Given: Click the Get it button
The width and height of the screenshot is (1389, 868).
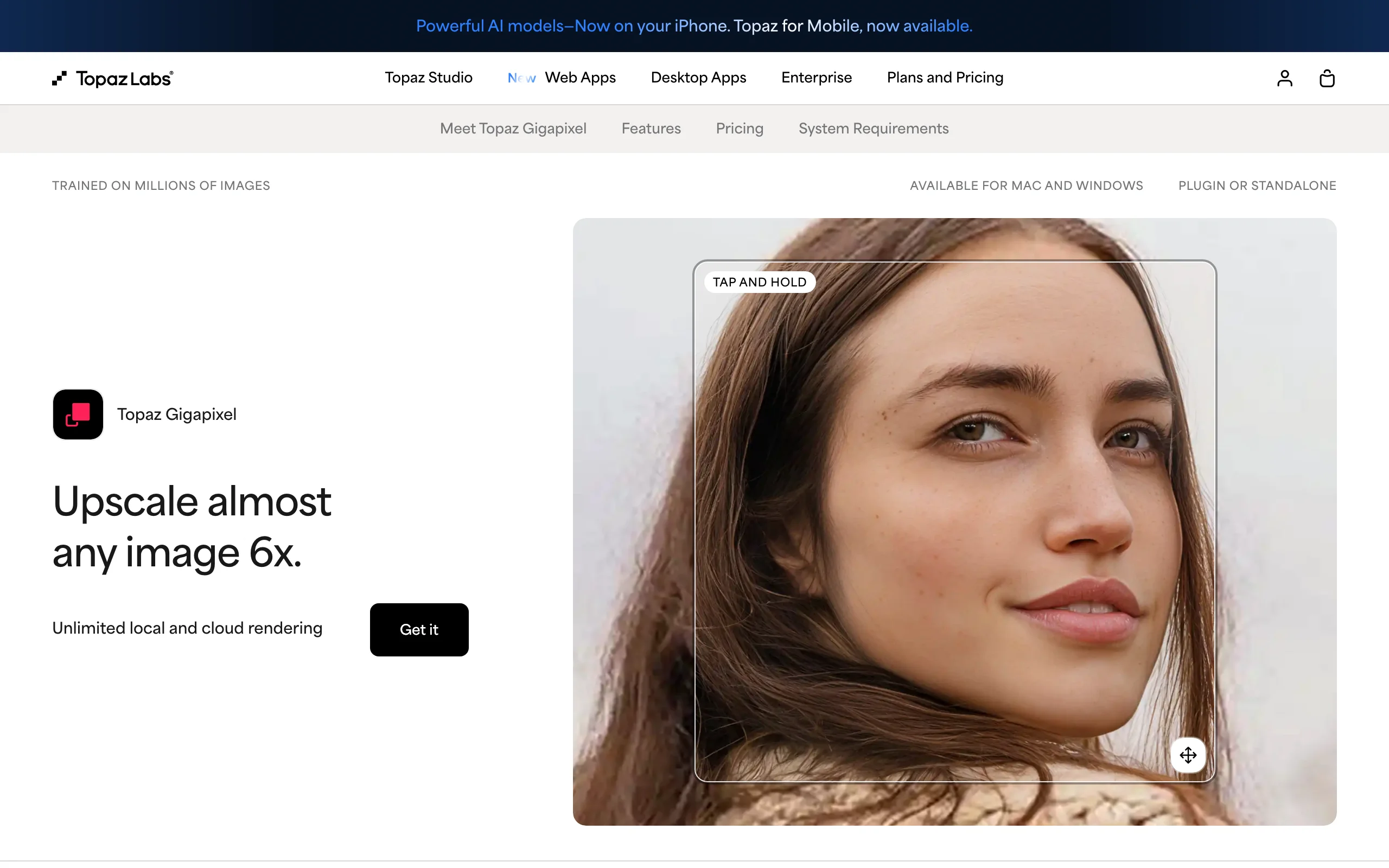Looking at the screenshot, I should coord(419,630).
